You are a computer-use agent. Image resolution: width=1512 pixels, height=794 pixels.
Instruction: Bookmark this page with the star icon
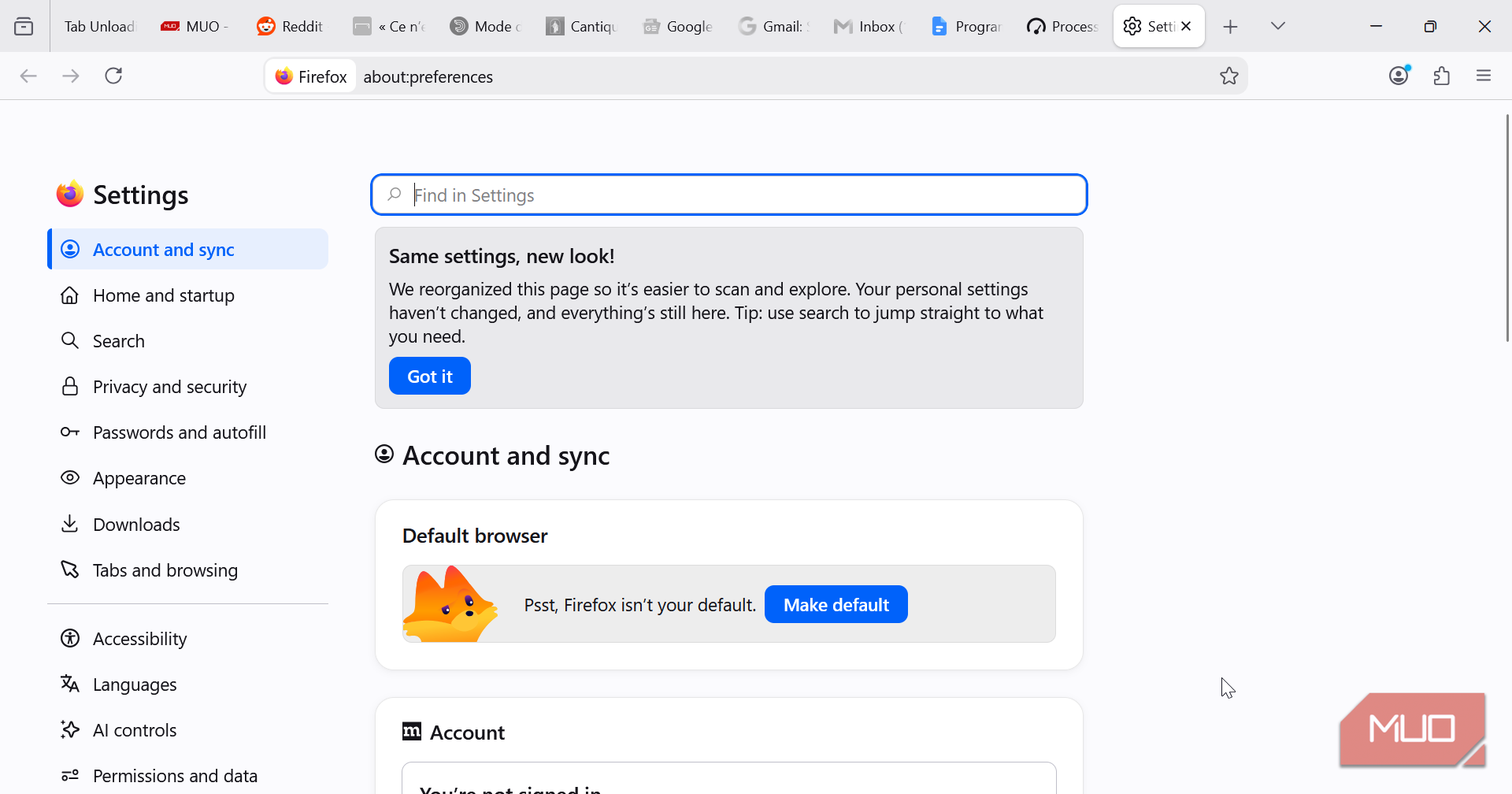[1229, 76]
